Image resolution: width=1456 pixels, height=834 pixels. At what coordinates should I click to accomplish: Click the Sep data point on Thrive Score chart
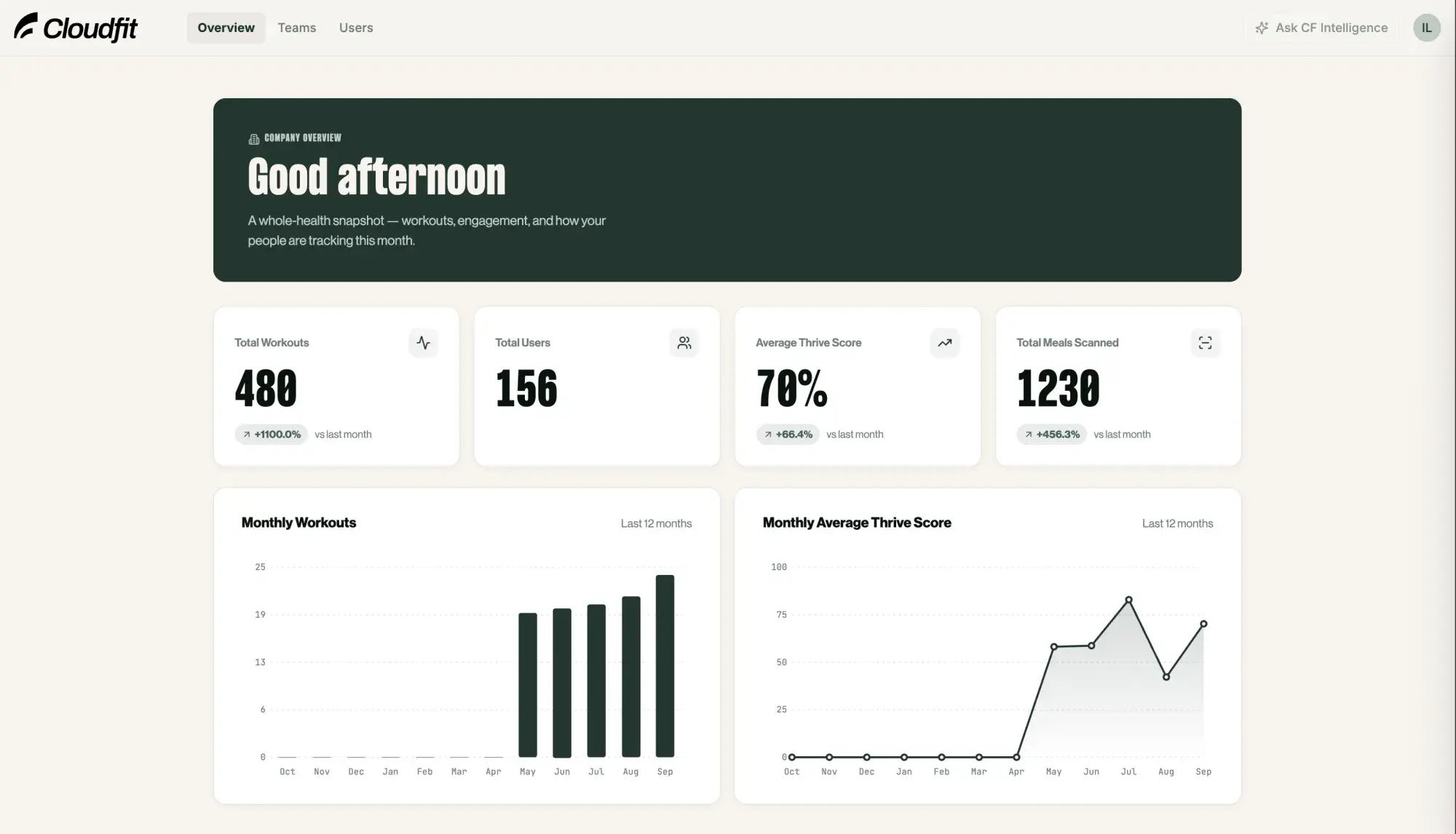tap(1203, 624)
